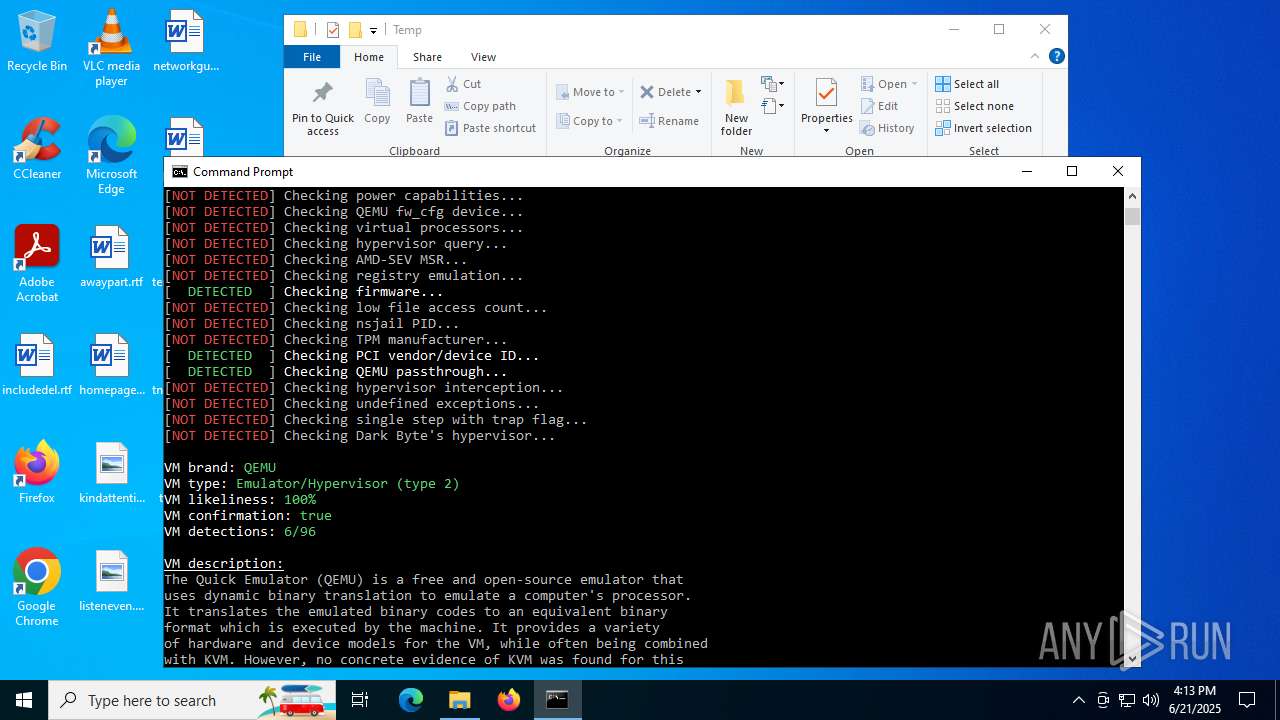Click Copy icon in Explorer Clipboard group
This screenshot has width=1280, height=720.
coord(377,102)
